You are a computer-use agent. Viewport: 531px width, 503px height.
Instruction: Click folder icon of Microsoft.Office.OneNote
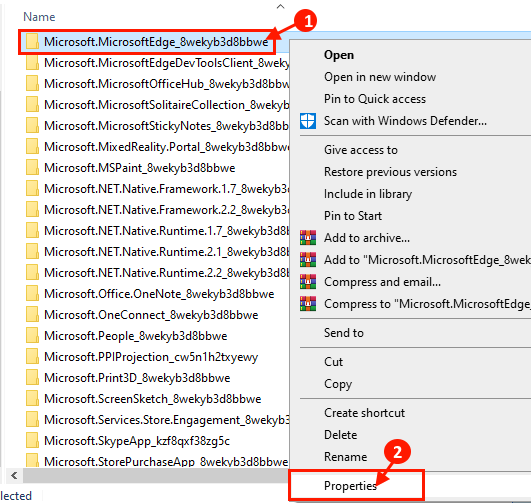pyautogui.click(x=33, y=294)
